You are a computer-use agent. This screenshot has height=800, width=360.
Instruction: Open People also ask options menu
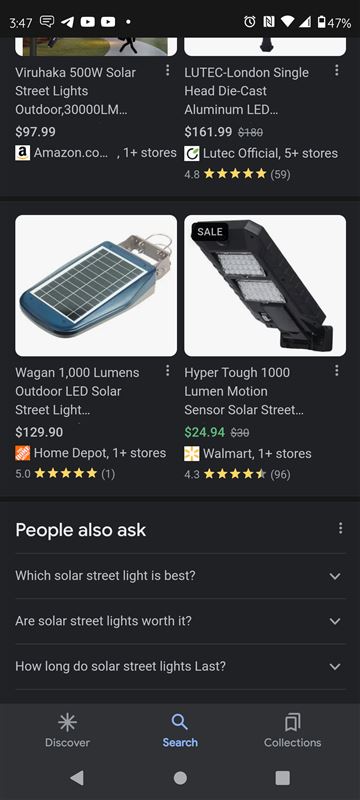tap(341, 529)
